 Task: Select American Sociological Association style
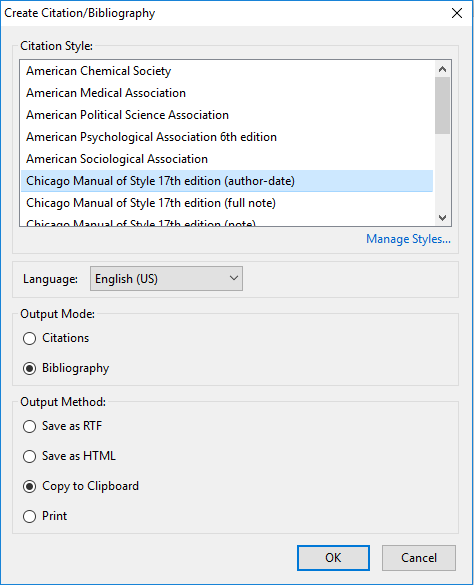tap(227, 159)
